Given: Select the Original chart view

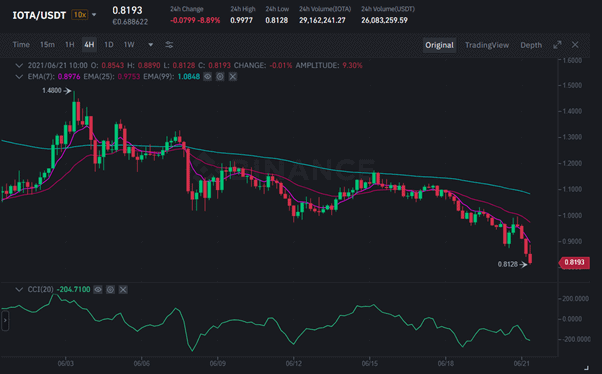Looking at the screenshot, I should (x=439, y=45).
